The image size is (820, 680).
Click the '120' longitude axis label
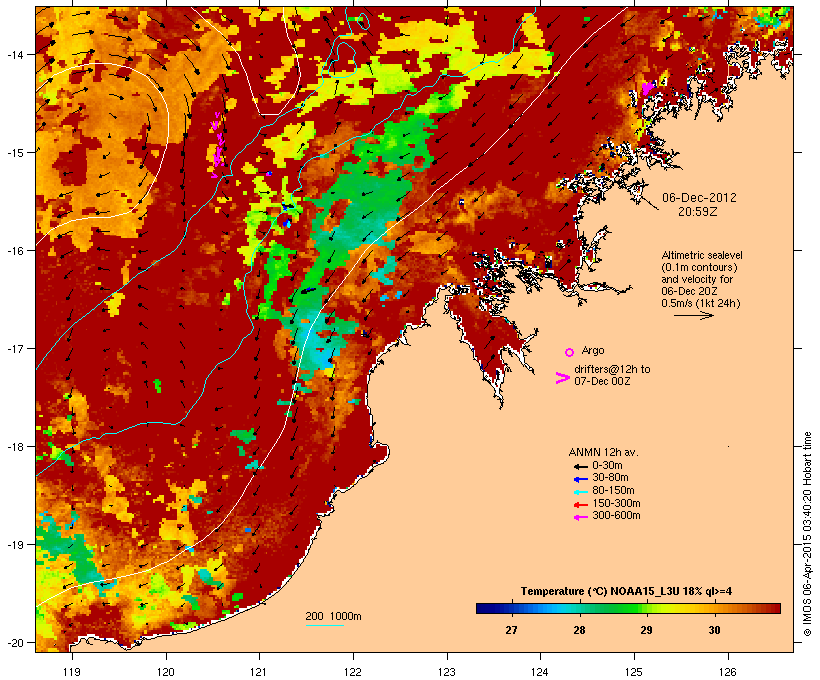(x=166, y=672)
